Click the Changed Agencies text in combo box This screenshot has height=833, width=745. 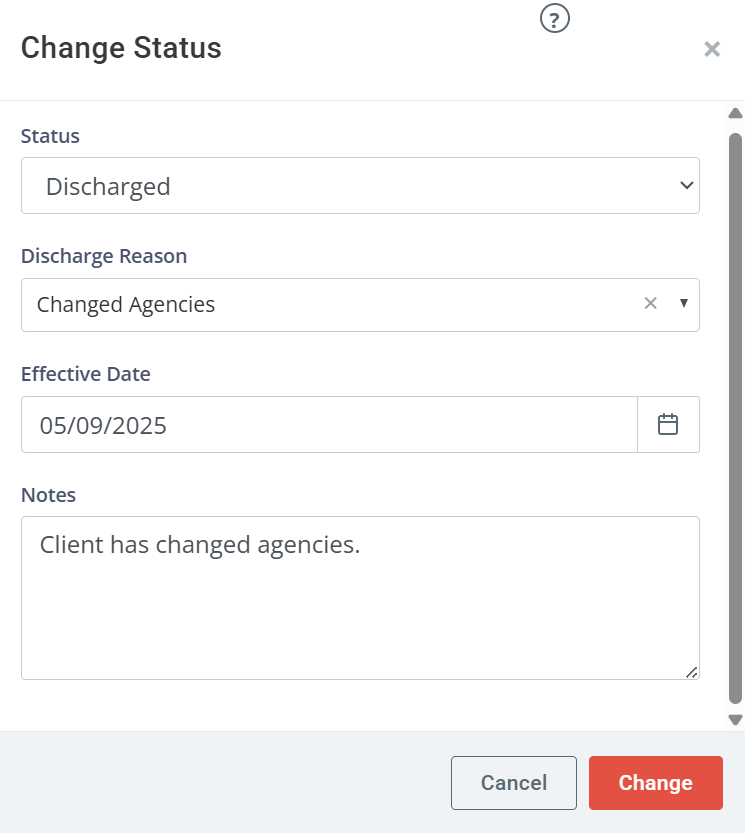tap(126, 304)
